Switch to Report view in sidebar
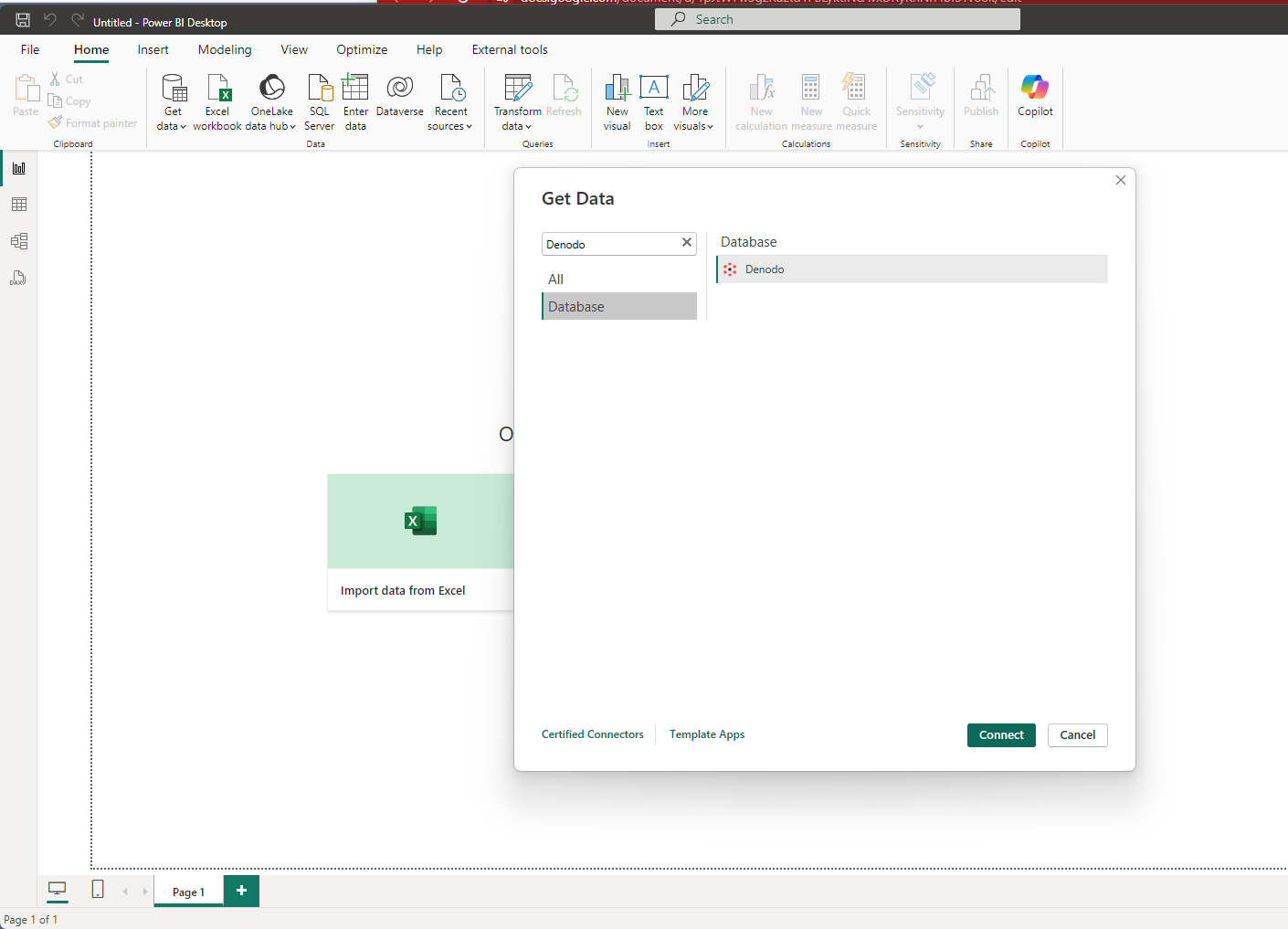This screenshot has width=1288, height=929. pos(19,168)
